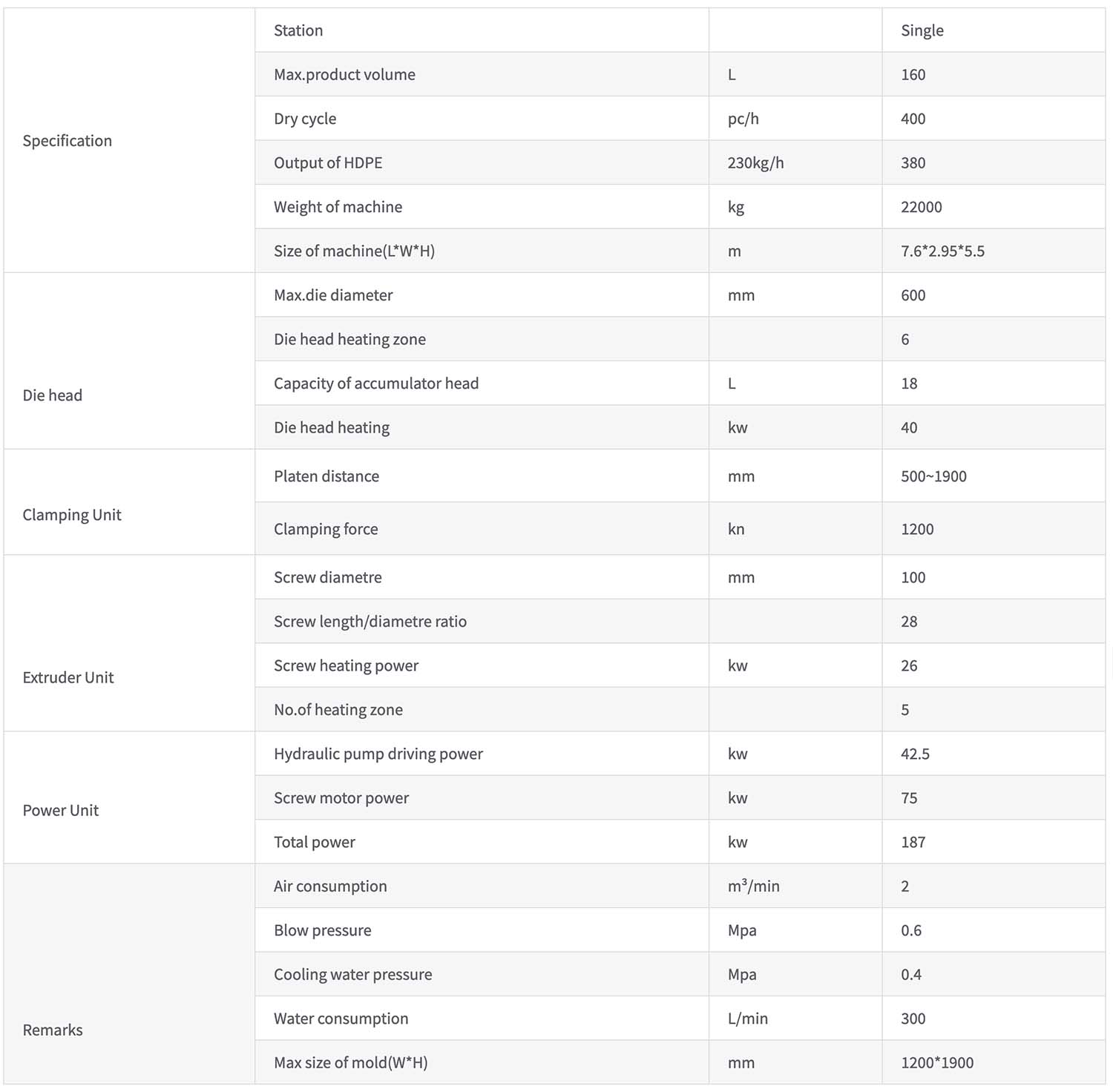
Task: Click the Remarks section label
Action: [x=53, y=1030]
